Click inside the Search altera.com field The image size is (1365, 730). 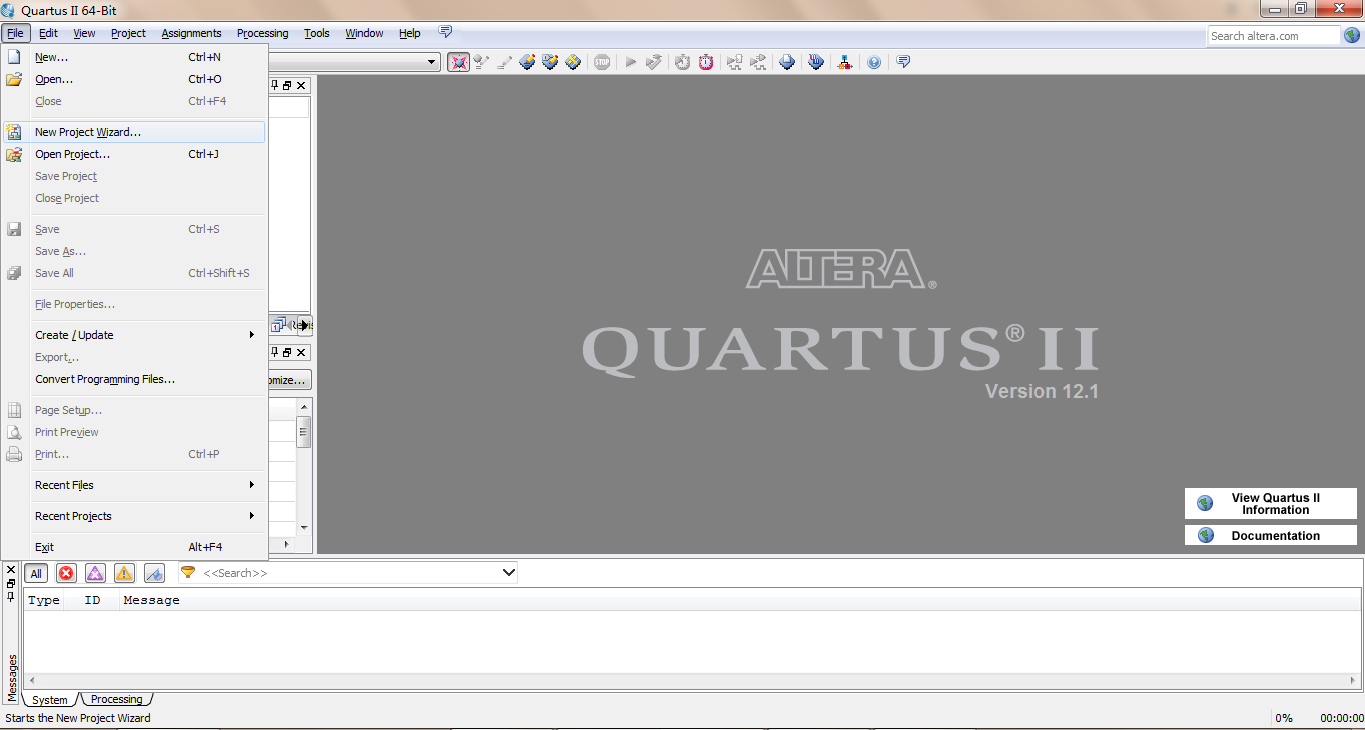1275,34
